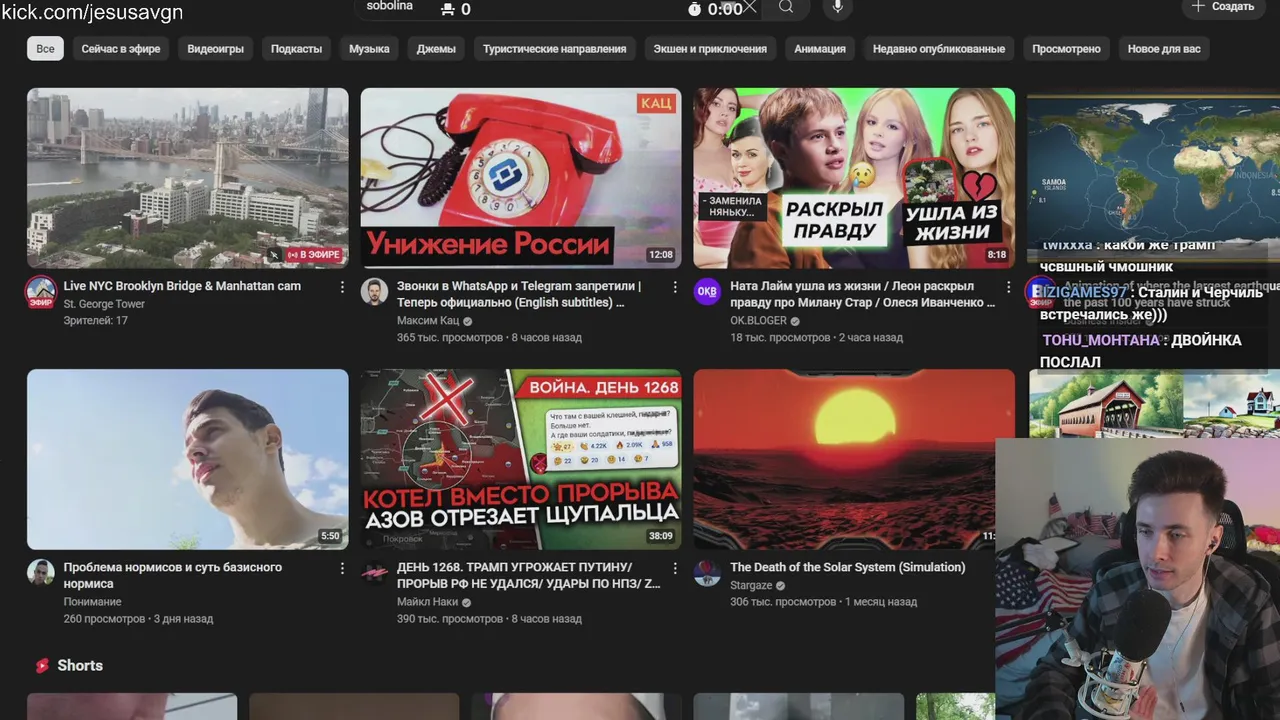Click the Максим Кац channel name
This screenshot has height=720, width=1280.
point(428,321)
